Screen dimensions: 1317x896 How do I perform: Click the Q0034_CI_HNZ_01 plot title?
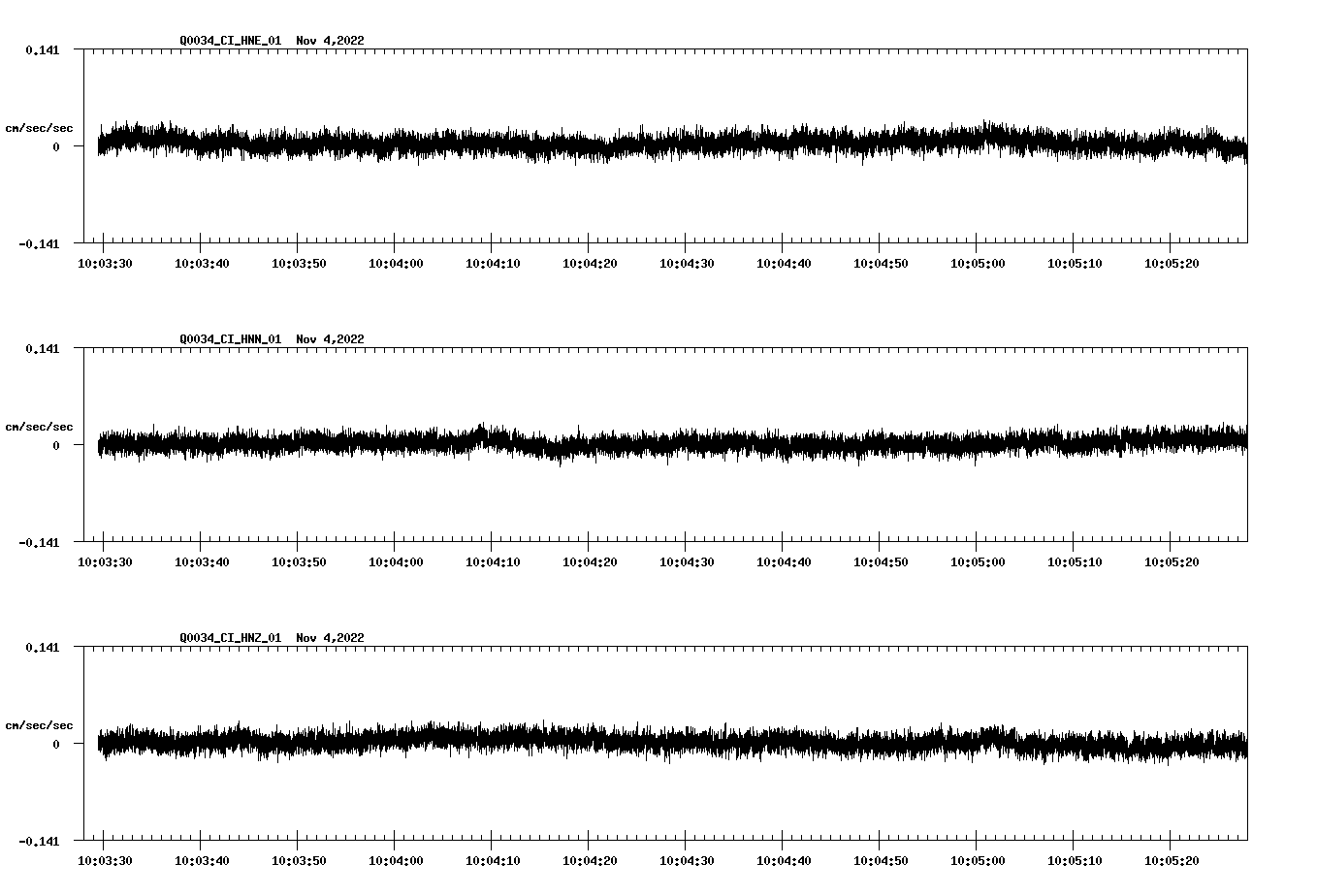point(272,638)
